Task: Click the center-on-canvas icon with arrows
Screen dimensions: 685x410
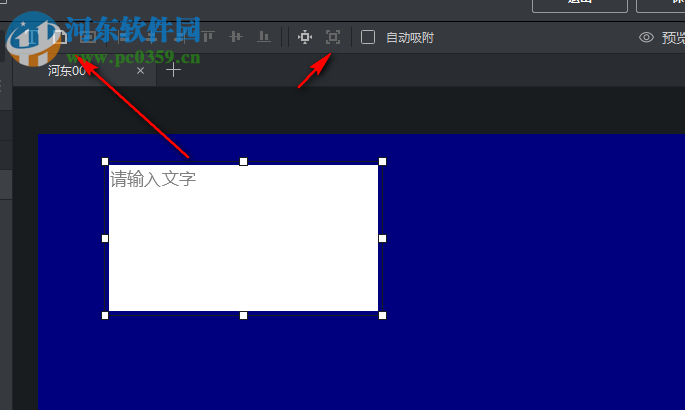Action: point(305,37)
